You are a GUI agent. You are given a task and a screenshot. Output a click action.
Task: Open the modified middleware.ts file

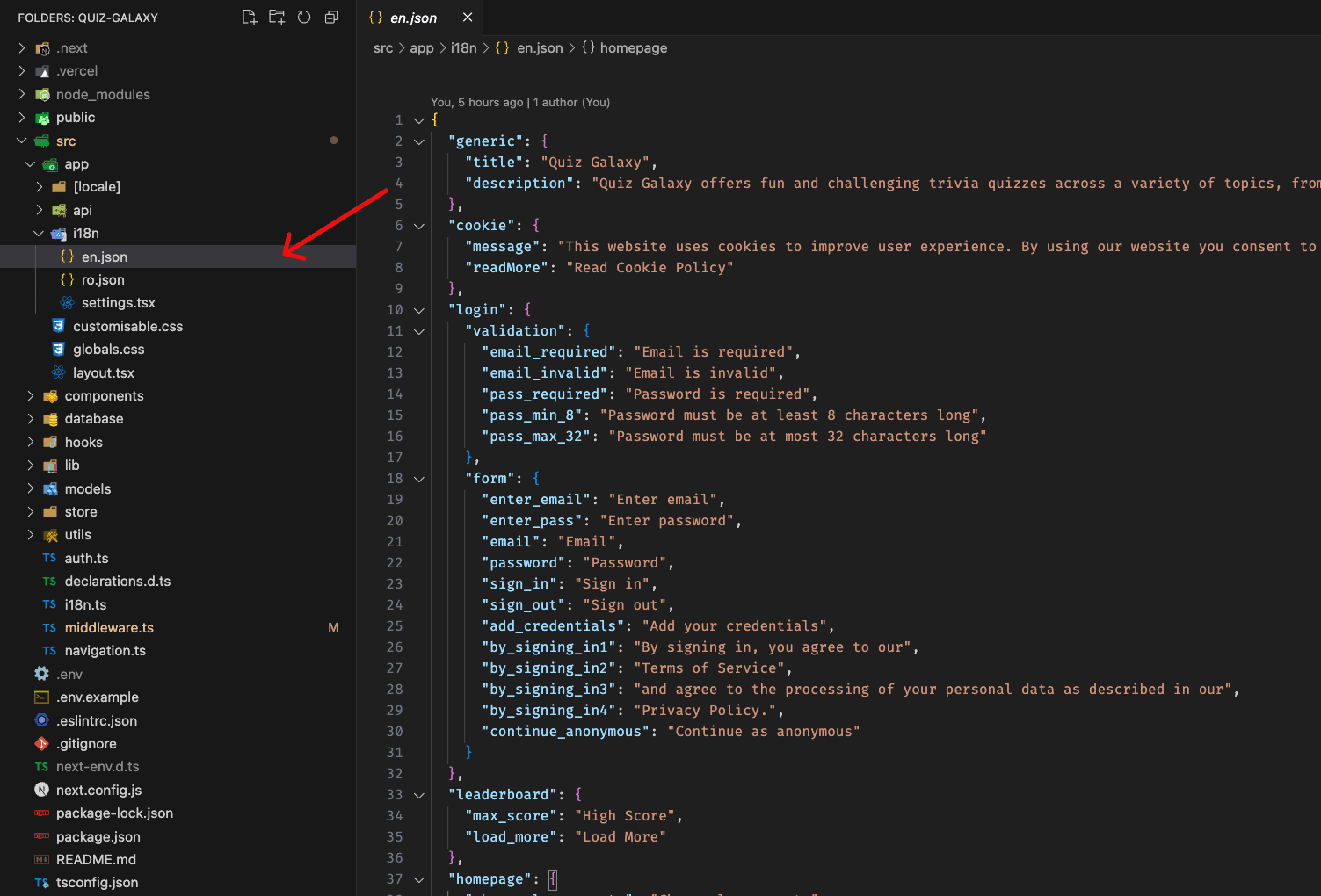pyautogui.click(x=178, y=628)
